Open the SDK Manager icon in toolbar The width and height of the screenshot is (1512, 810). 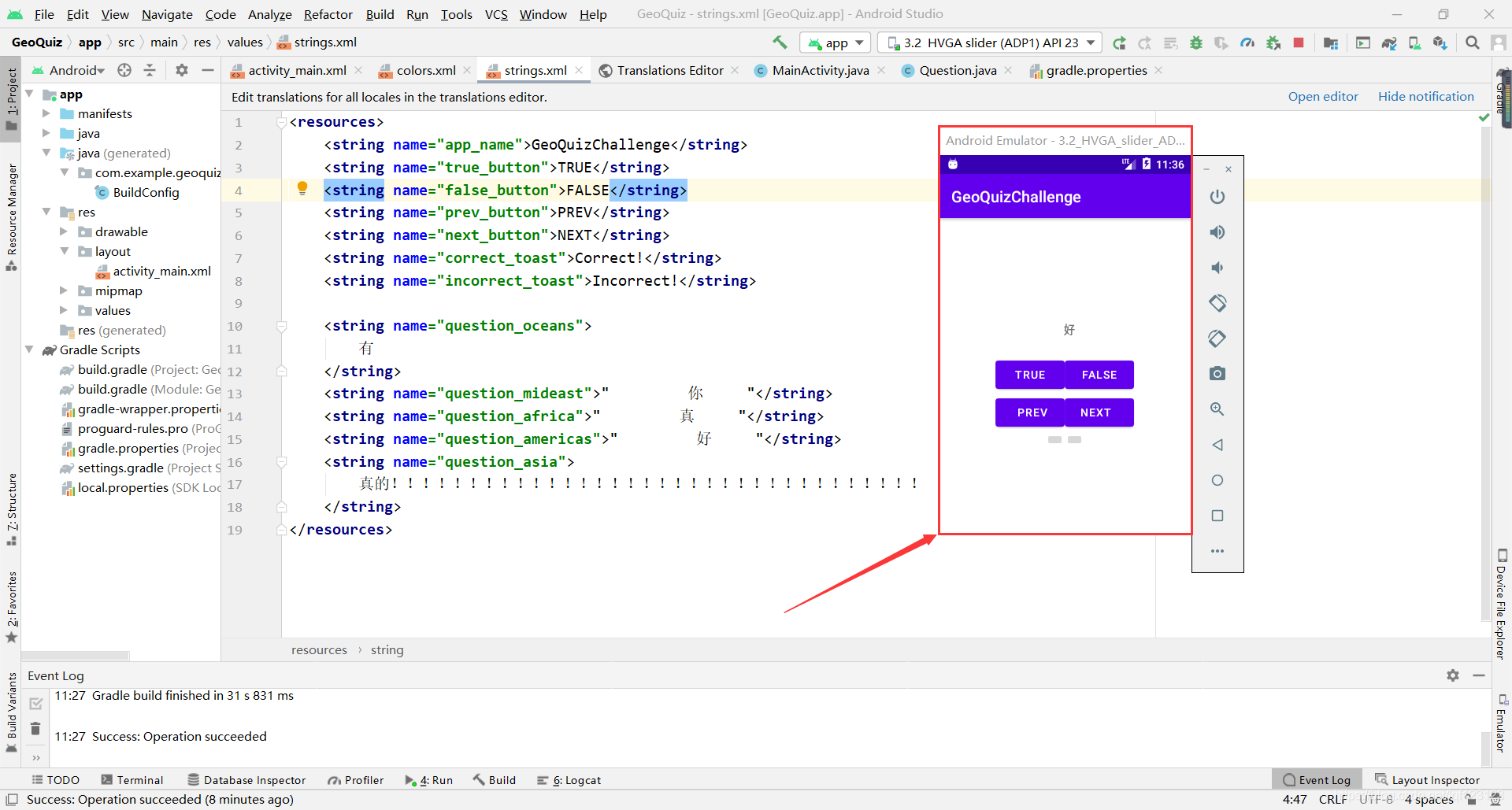tap(1440, 43)
